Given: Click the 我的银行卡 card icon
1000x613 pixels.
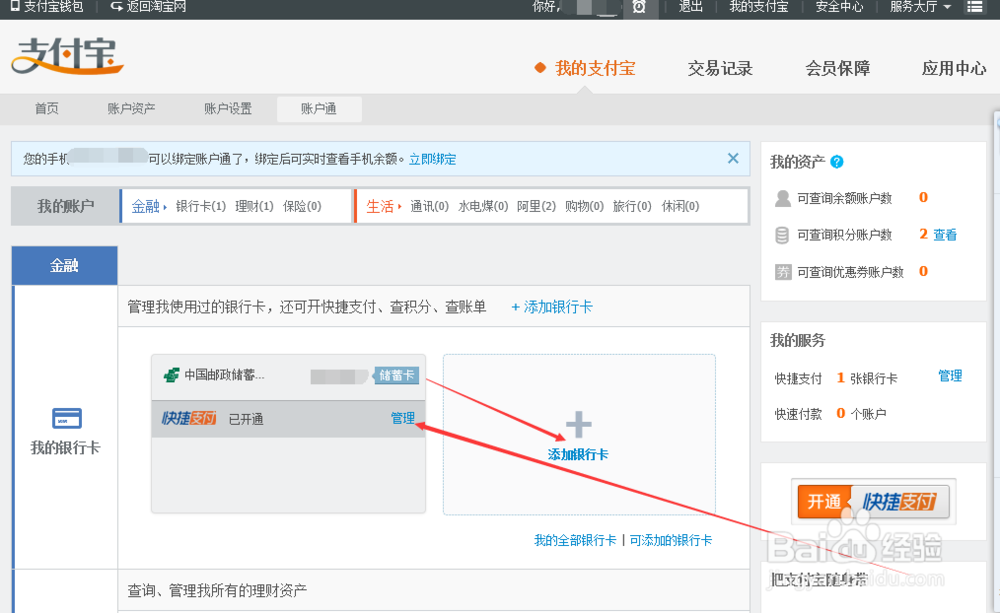Looking at the screenshot, I should click(x=67, y=418).
